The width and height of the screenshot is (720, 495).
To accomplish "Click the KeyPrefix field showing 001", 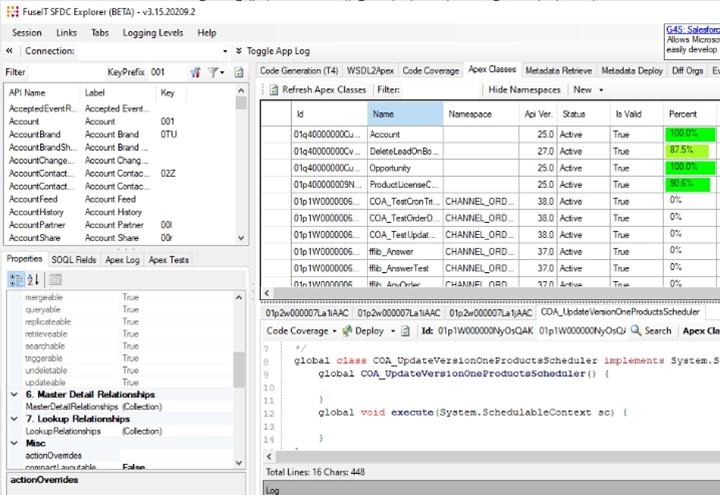I will tap(168, 72).
